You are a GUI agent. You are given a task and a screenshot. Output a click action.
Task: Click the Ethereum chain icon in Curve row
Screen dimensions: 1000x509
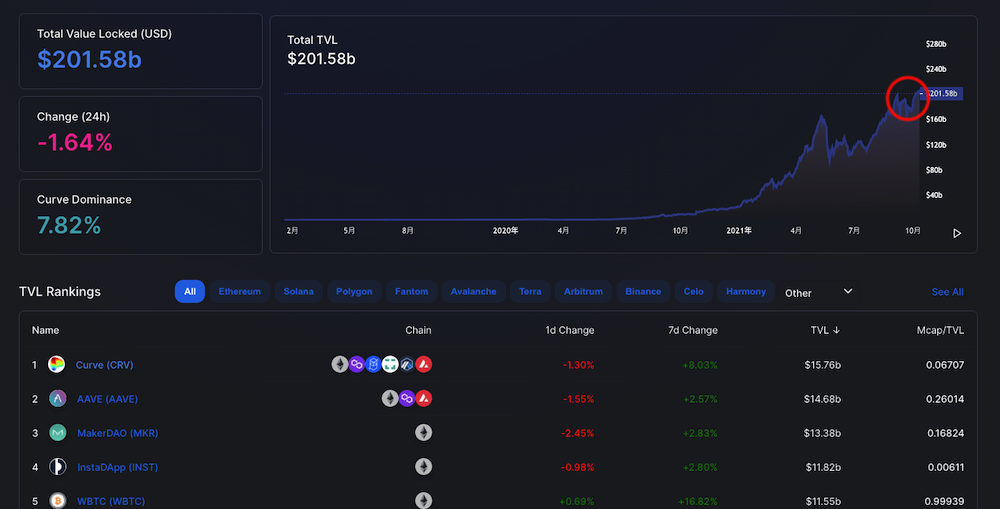pos(340,364)
